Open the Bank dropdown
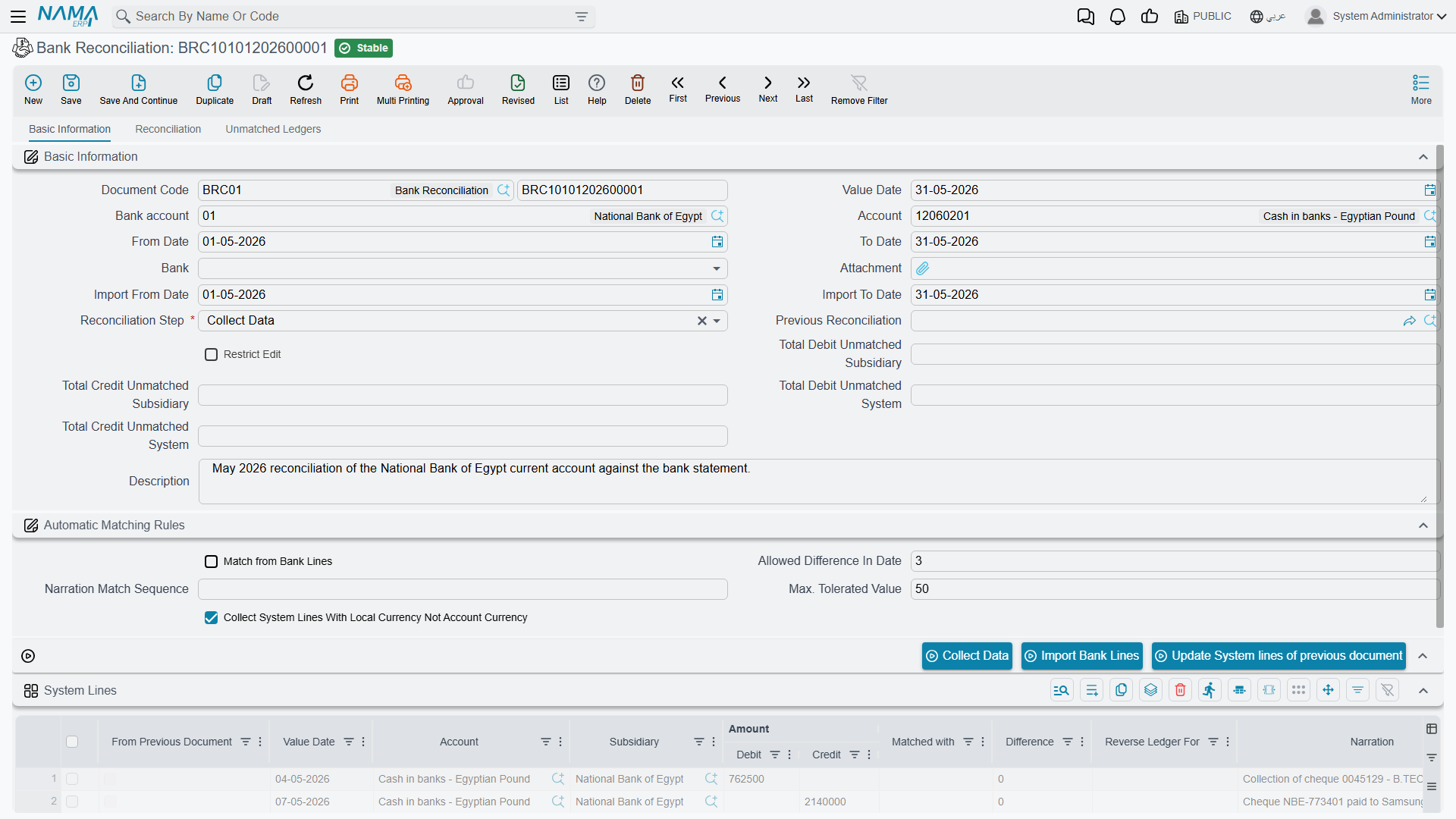Image resolution: width=1456 pixels, height=819 pixels. tap(717, 268)
